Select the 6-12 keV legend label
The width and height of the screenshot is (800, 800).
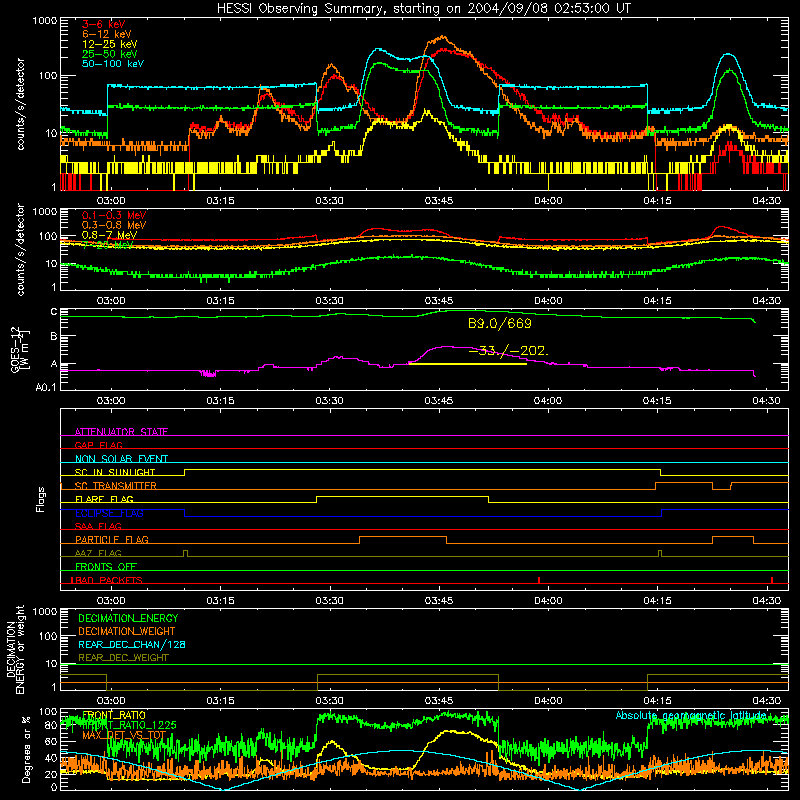pyautogui.click(x=107, y=34)
